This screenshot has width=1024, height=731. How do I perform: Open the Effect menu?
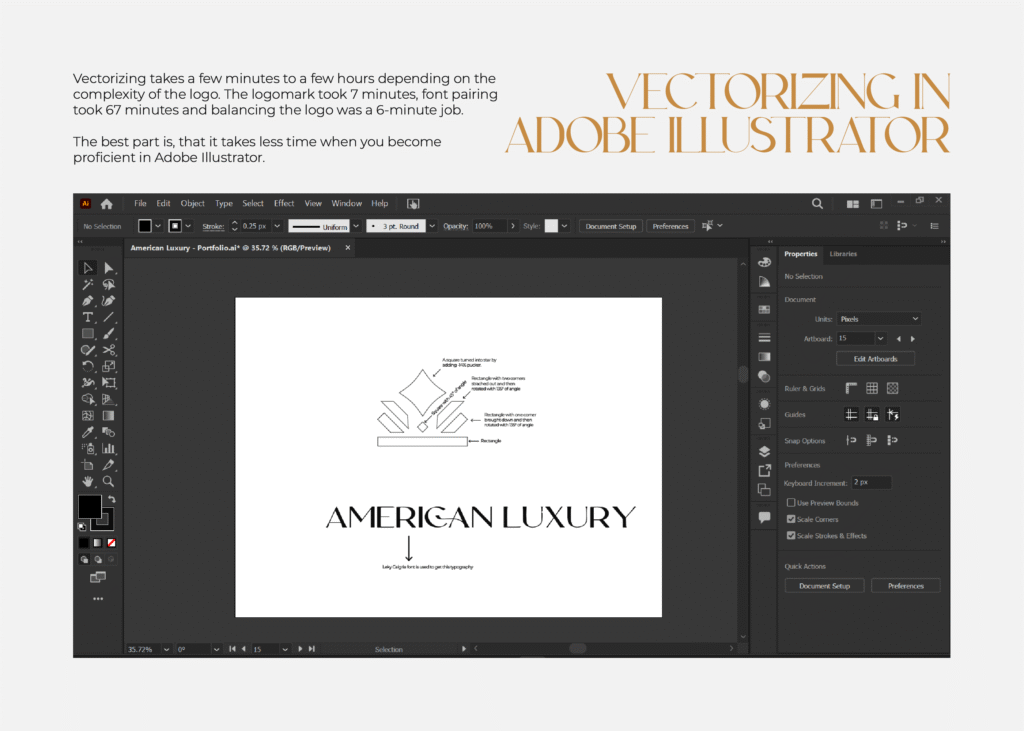click(x=284, y=203)
